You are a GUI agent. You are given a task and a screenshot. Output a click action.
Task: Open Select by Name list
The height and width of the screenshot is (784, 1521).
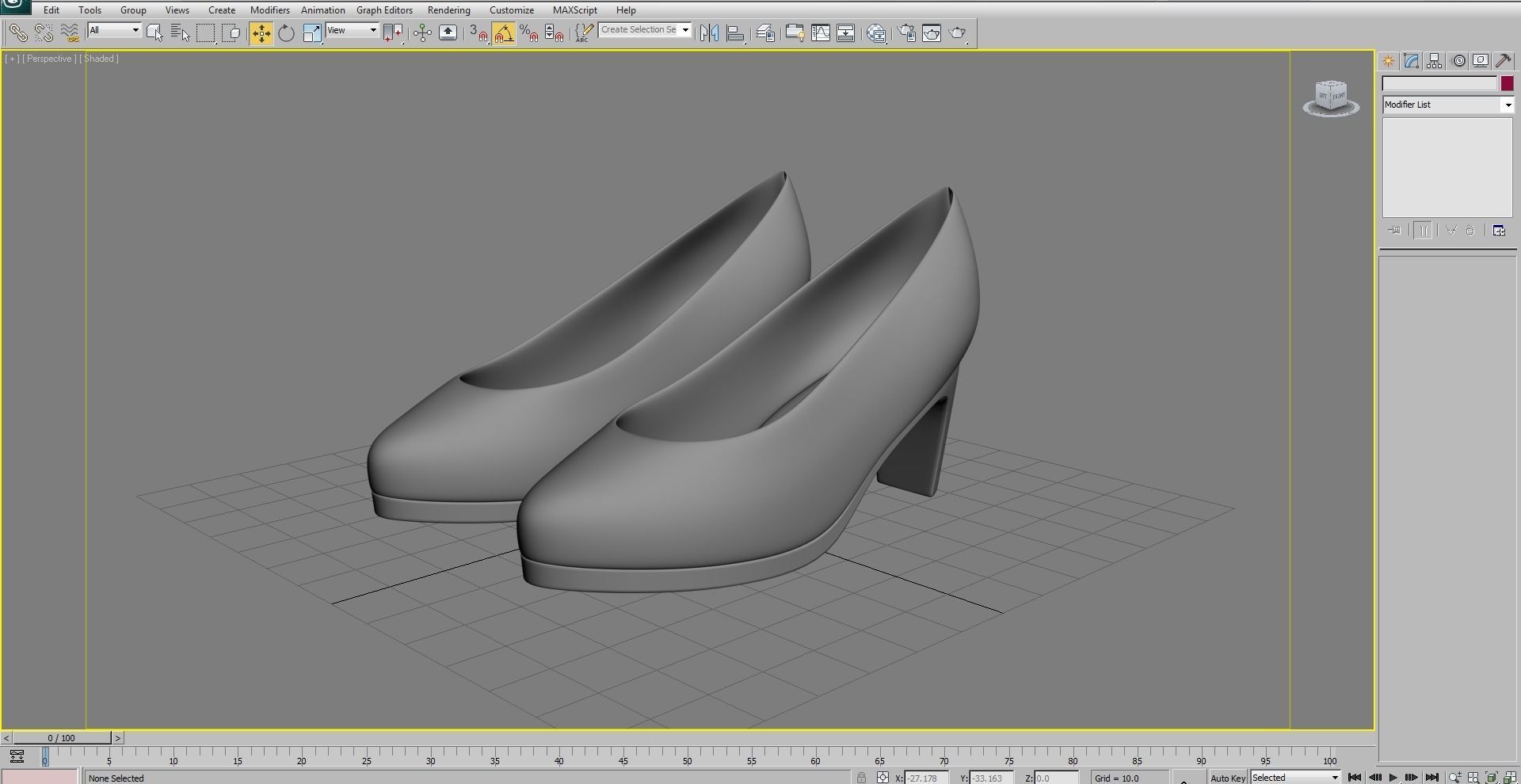[x=180, y=32]
